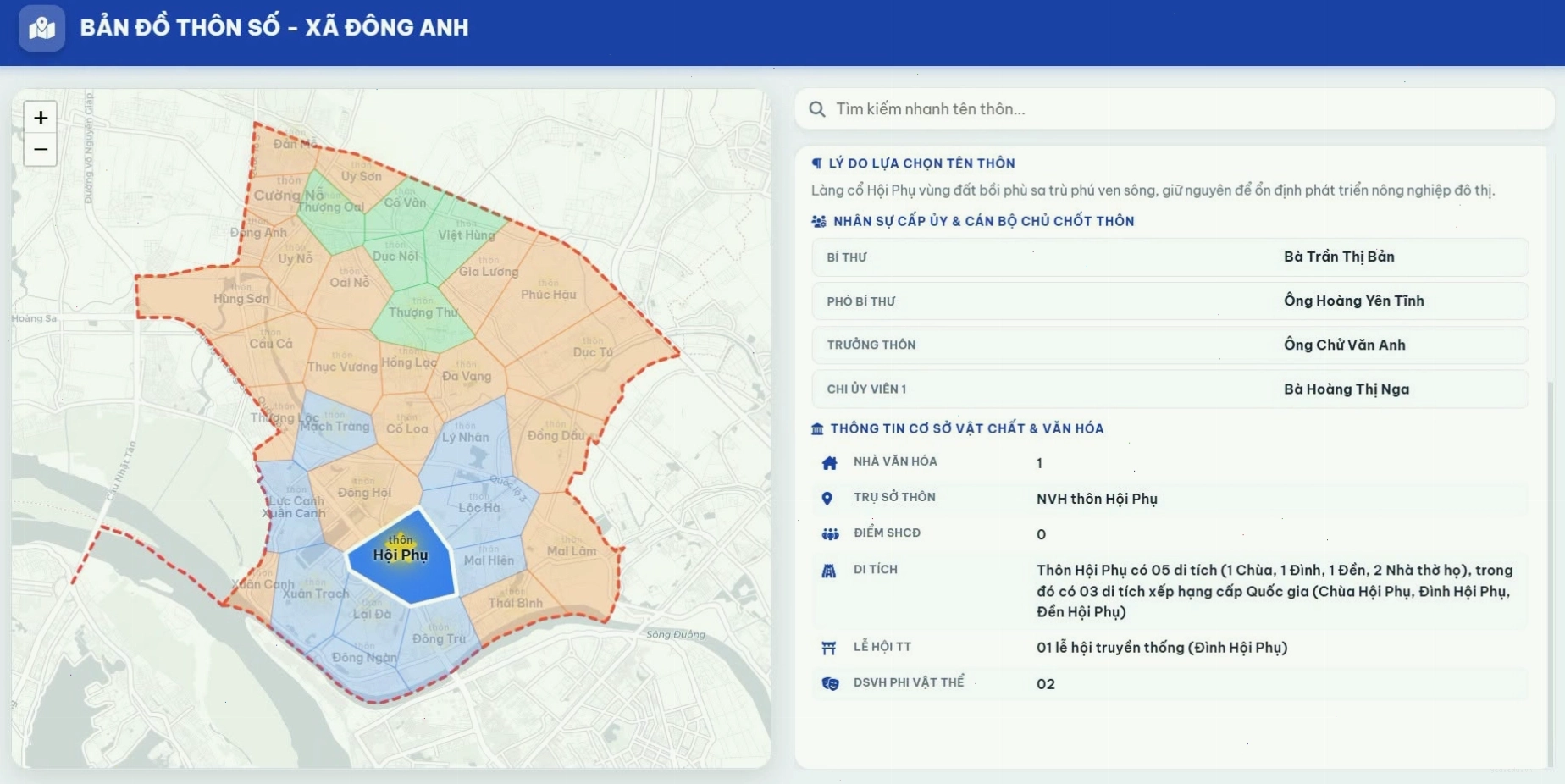Viewport: 1565px width, 784px height.
Task: Select the highlighted Hội Phụ village on map
Action: pyautogui.click(x=401, y=557)
